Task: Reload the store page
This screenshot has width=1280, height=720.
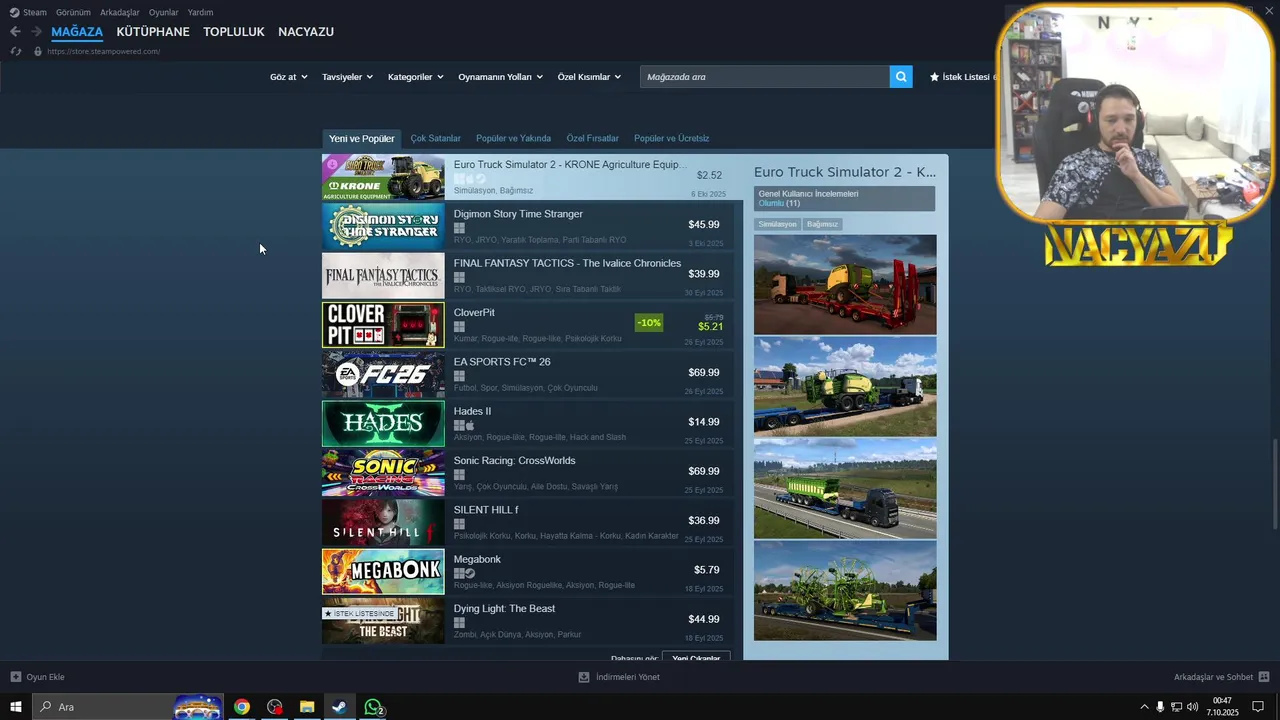Action: click(x=15, y=51)
